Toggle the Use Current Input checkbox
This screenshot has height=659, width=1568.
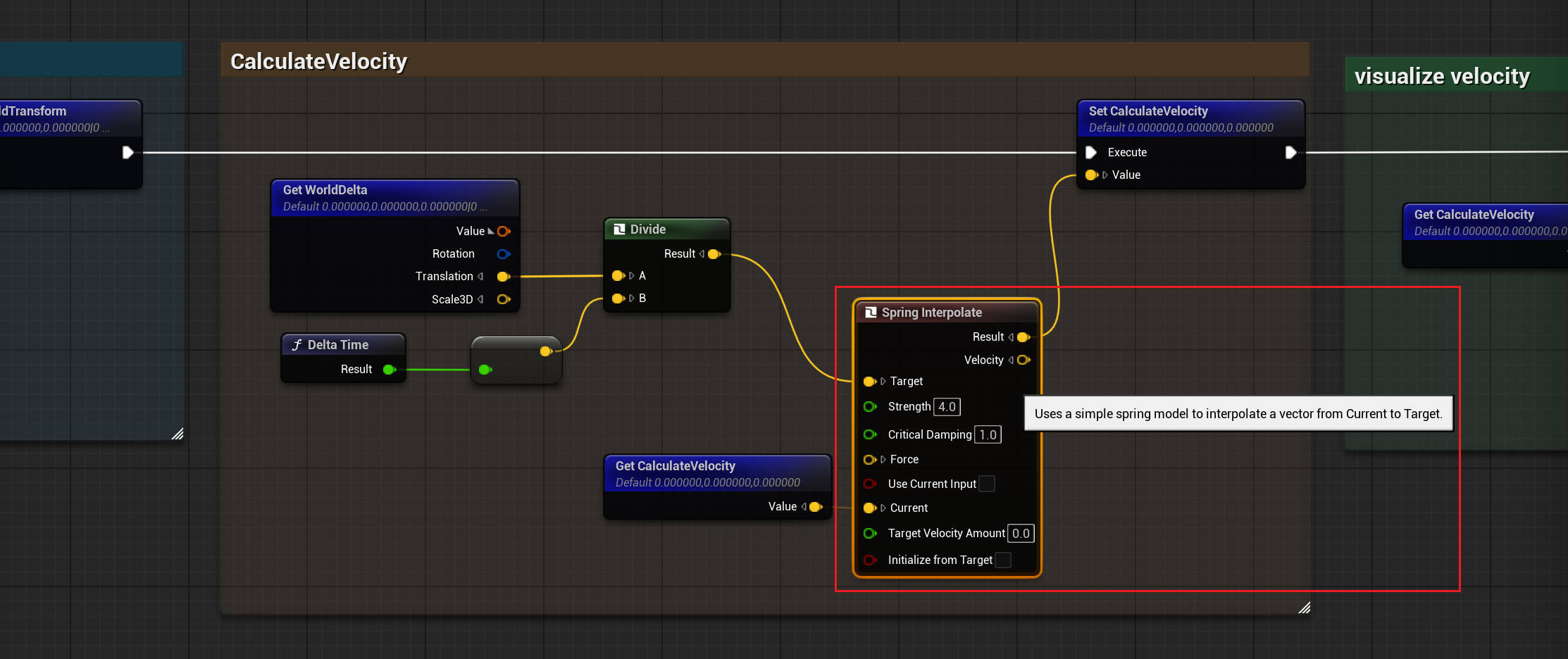tap(987, 484)
